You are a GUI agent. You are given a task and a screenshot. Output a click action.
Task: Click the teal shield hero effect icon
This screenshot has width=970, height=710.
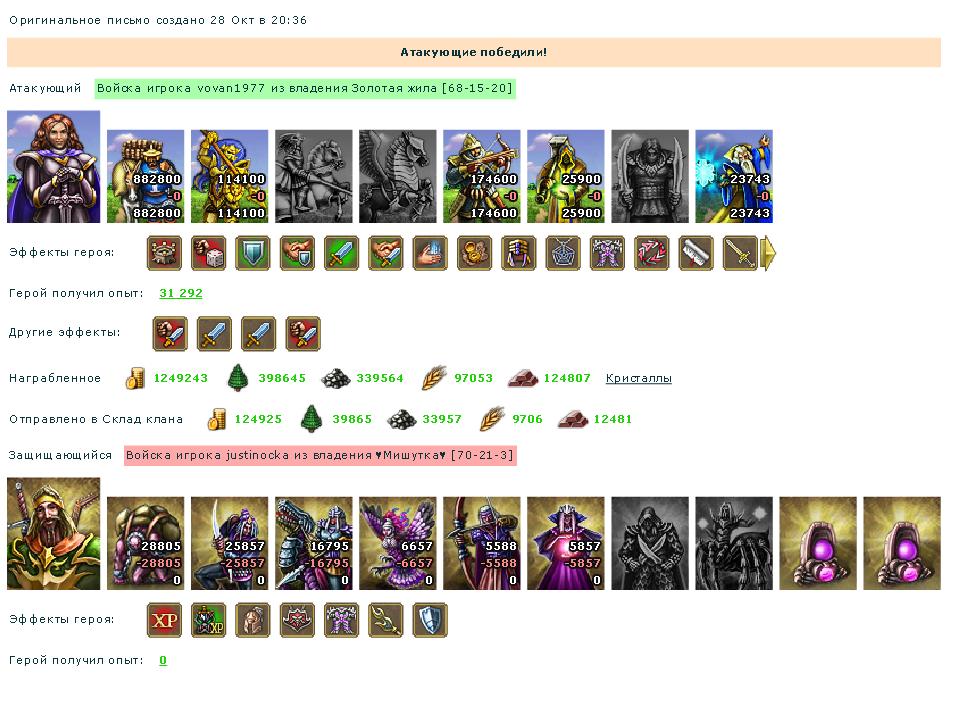click(253, 253)
